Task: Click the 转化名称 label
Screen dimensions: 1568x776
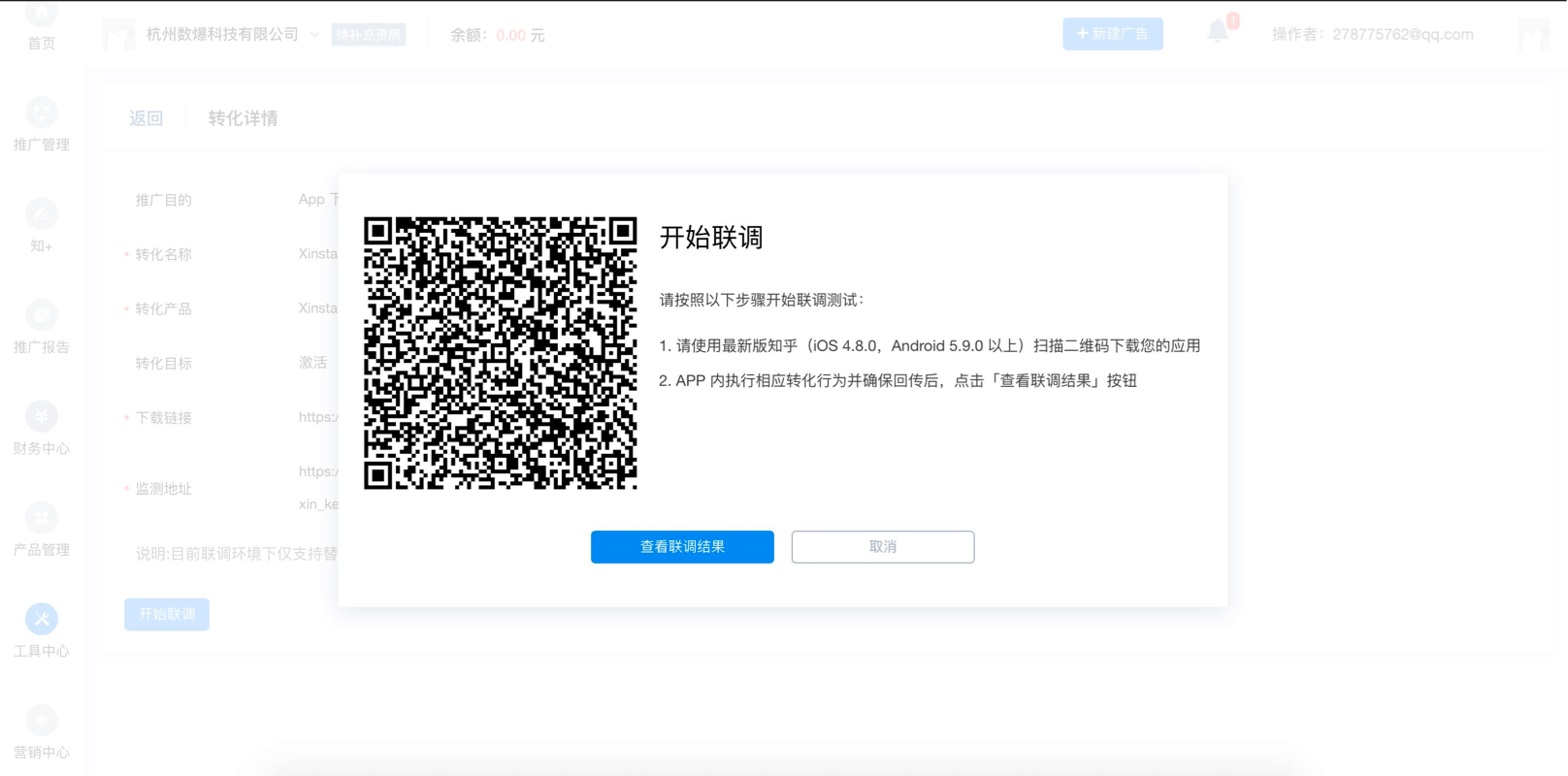Action: [x=164, y=254]
